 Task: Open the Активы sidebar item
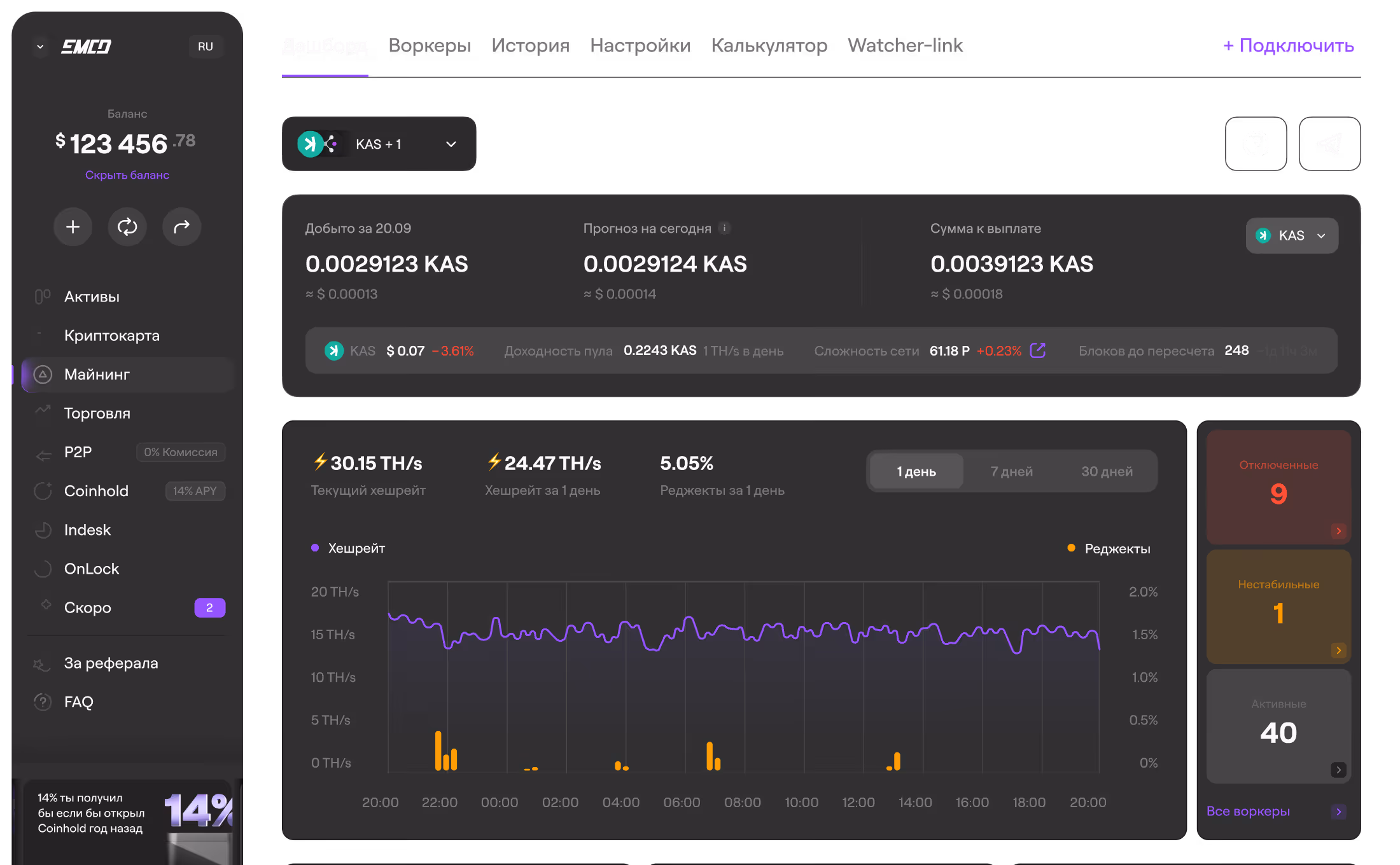[x=127, y=296]
